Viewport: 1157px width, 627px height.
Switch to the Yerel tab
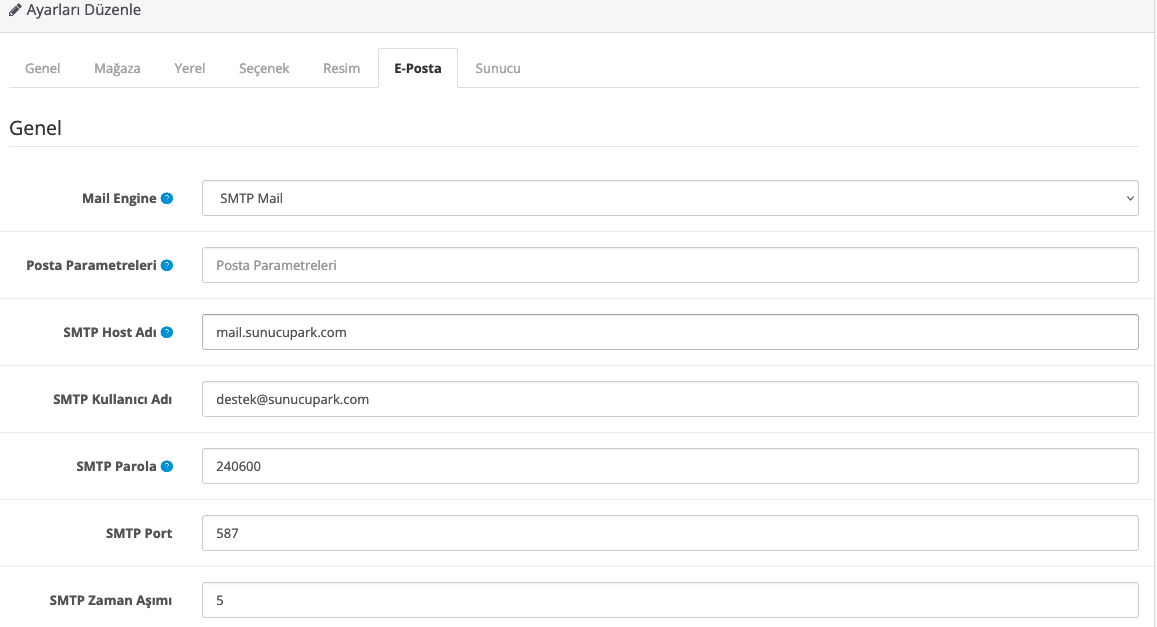click(190, 68)
